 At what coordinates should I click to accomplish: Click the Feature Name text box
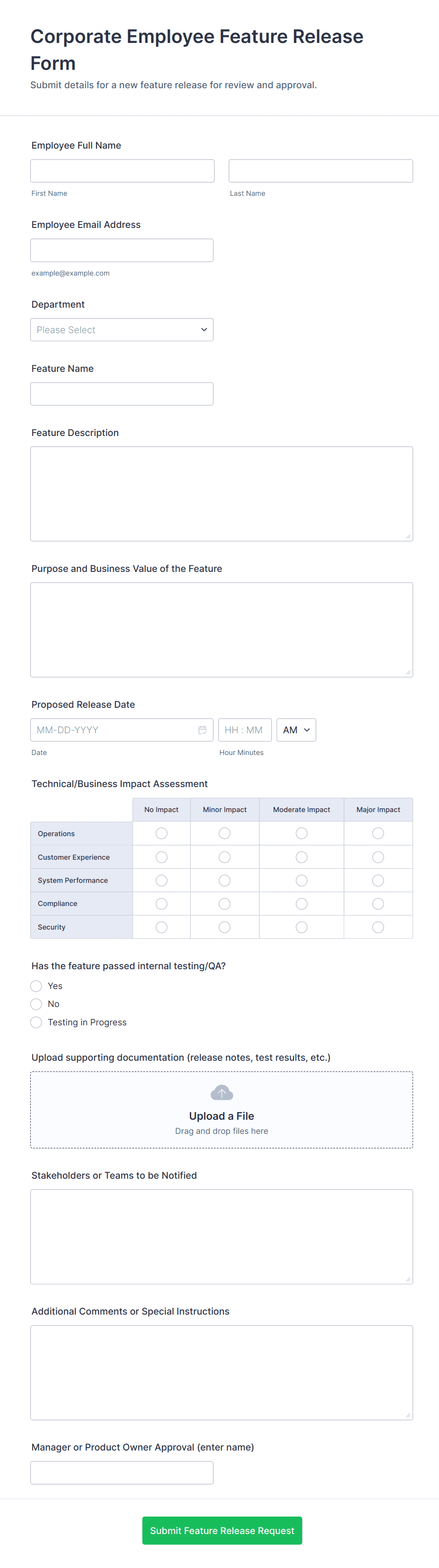click(122, 394)
